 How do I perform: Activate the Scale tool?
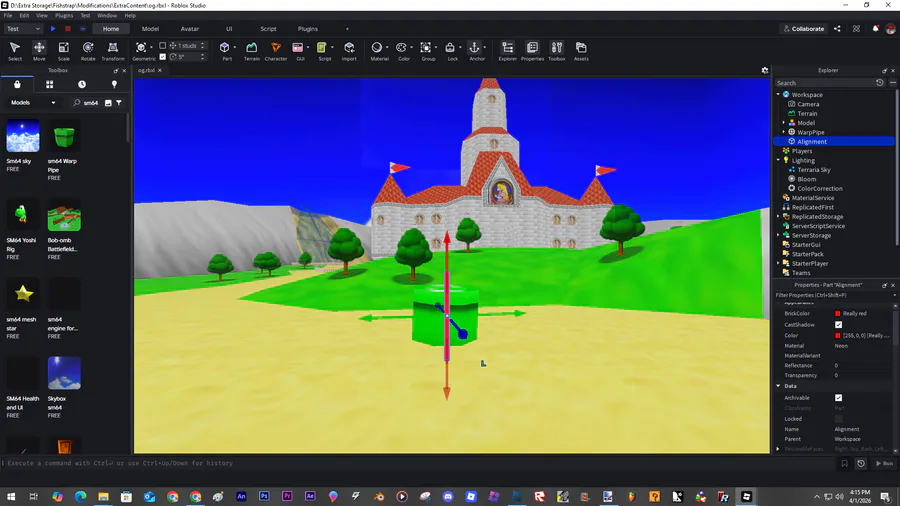pyautogui.click(x=64, y=50)
